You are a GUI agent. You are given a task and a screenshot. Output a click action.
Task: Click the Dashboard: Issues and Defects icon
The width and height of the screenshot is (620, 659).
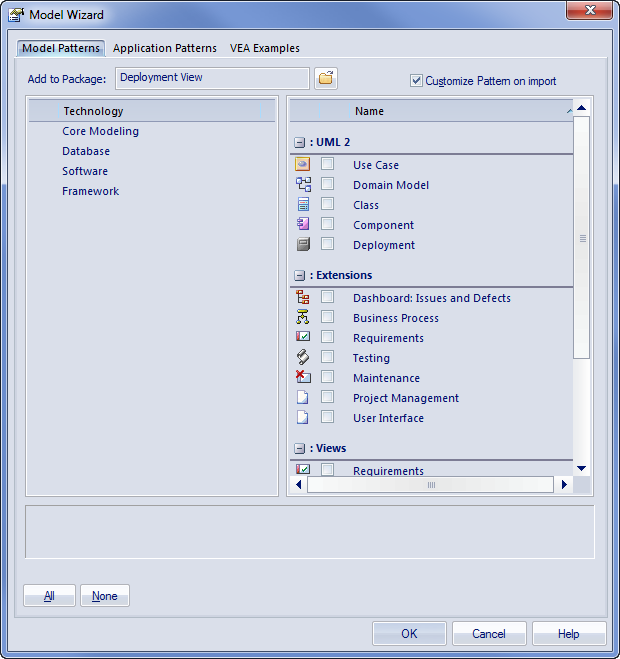pyautogui.click(x=303, y=298)
